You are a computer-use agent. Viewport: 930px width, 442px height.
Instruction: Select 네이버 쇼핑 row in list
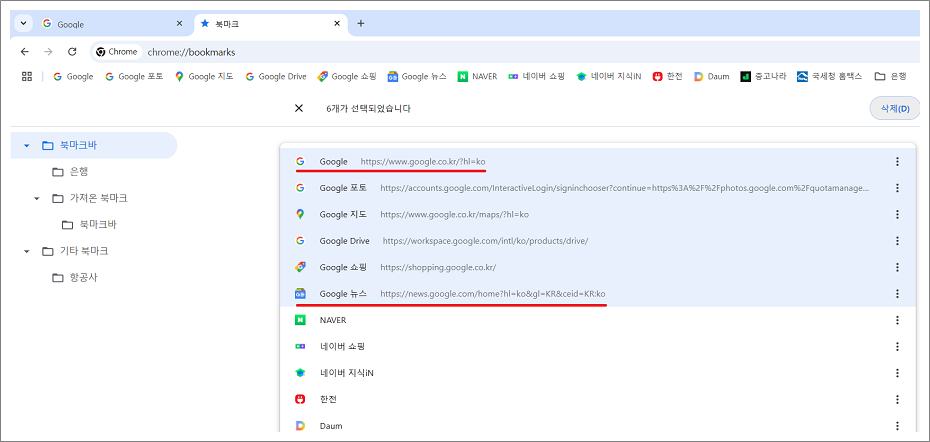click(x=598, y=346)
